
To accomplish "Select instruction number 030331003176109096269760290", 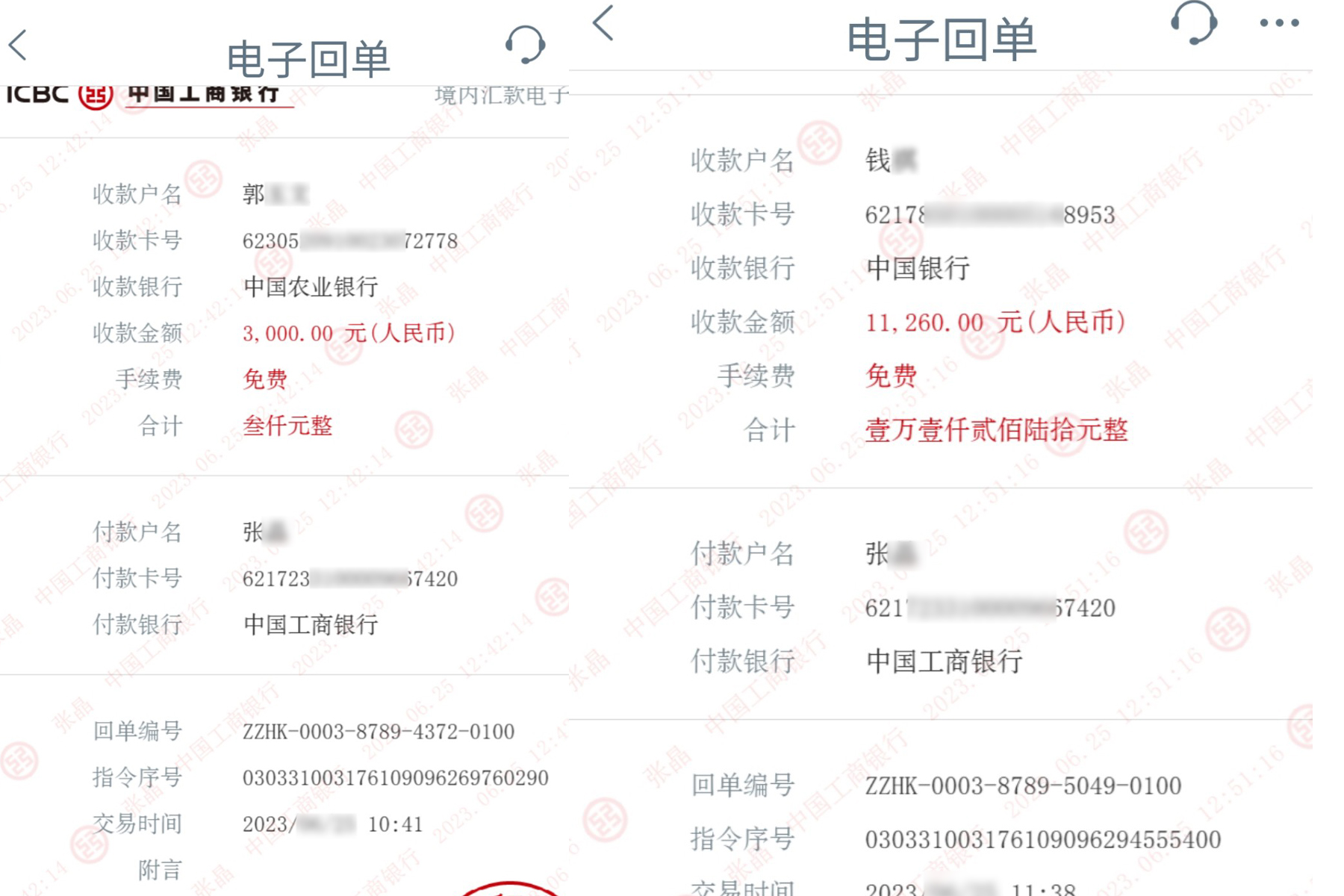I will (x=396, y=778).
